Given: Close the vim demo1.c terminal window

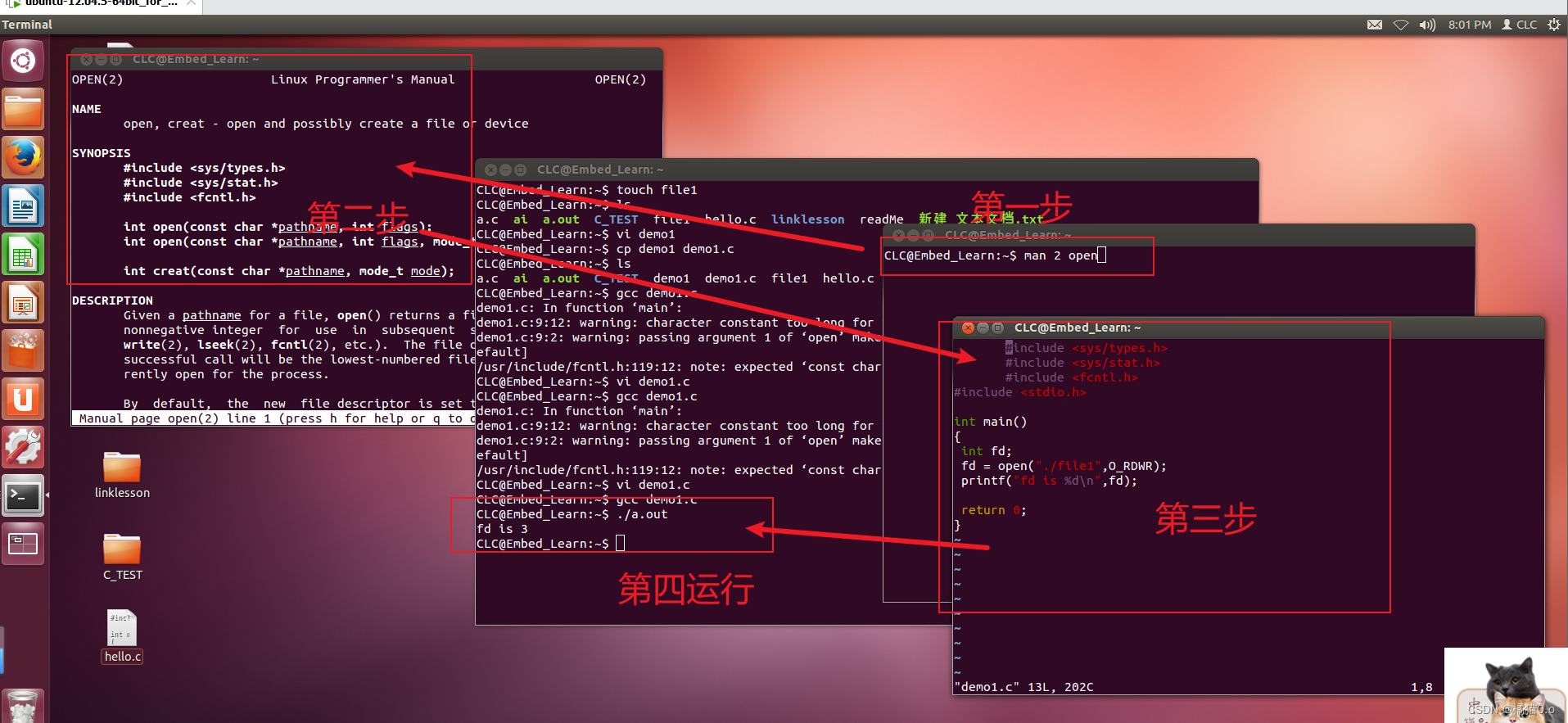Looking at the screenshot, I should 968,328.
